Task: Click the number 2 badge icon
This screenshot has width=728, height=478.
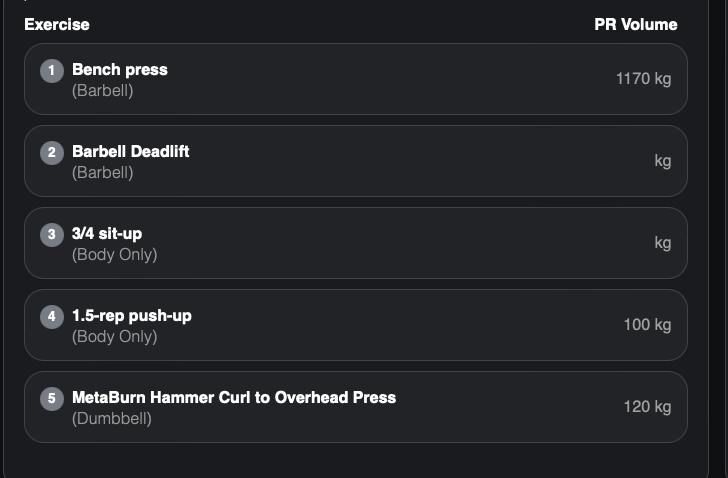Action: pyautogui.click(x=52, y=153)
